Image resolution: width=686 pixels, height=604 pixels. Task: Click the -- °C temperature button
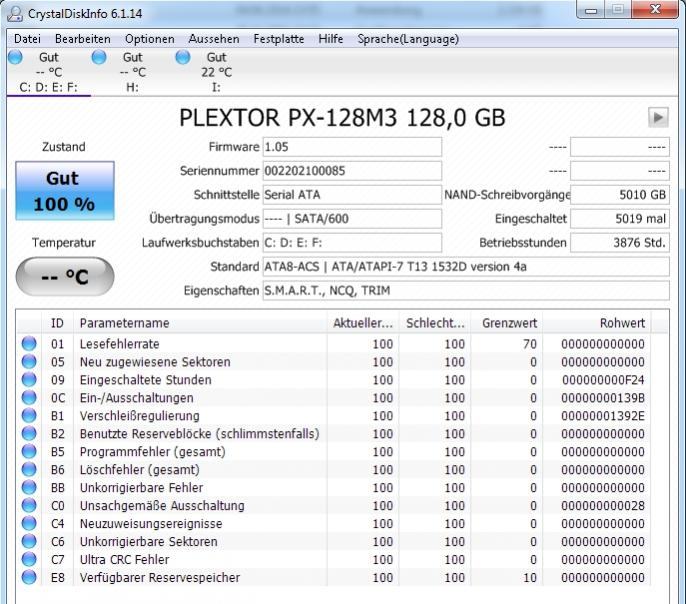tap(65, 276)
